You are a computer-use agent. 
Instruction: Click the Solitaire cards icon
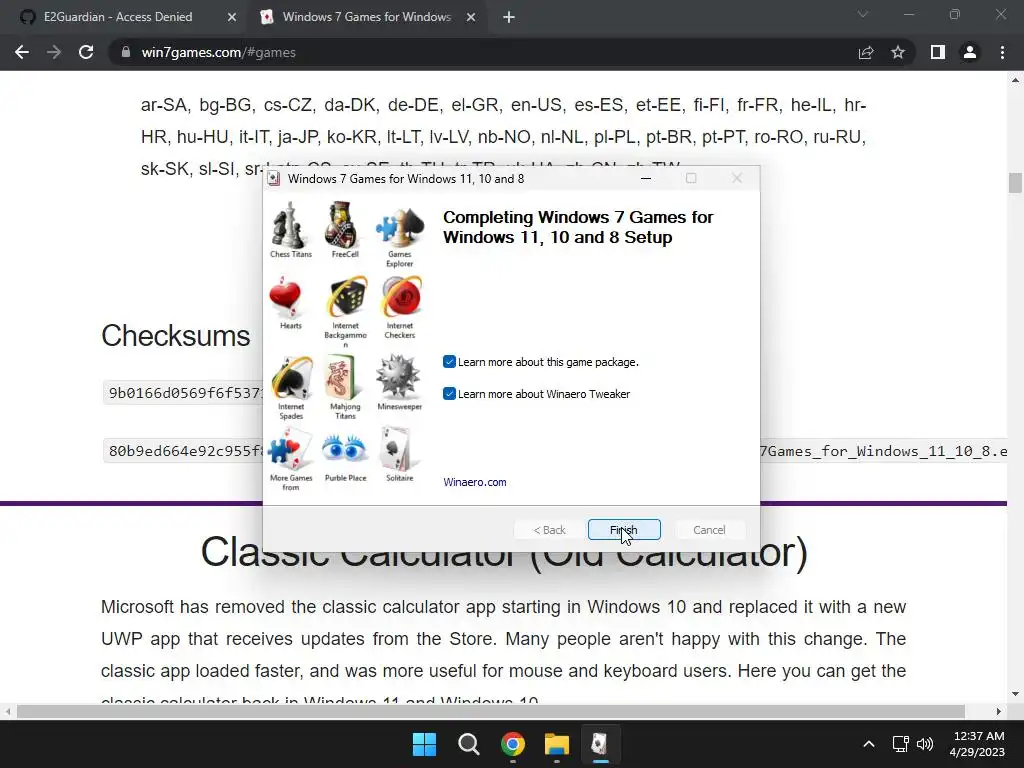(x=396, y=449)
